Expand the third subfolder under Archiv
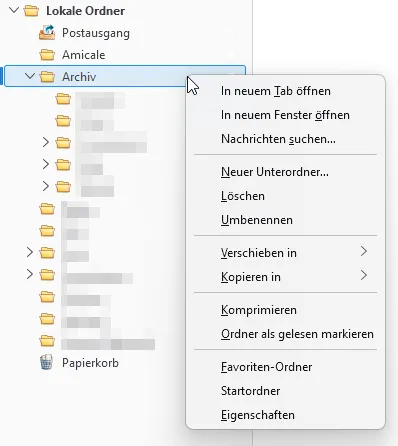This screenshot has width=398, height=446. point(46,142)
